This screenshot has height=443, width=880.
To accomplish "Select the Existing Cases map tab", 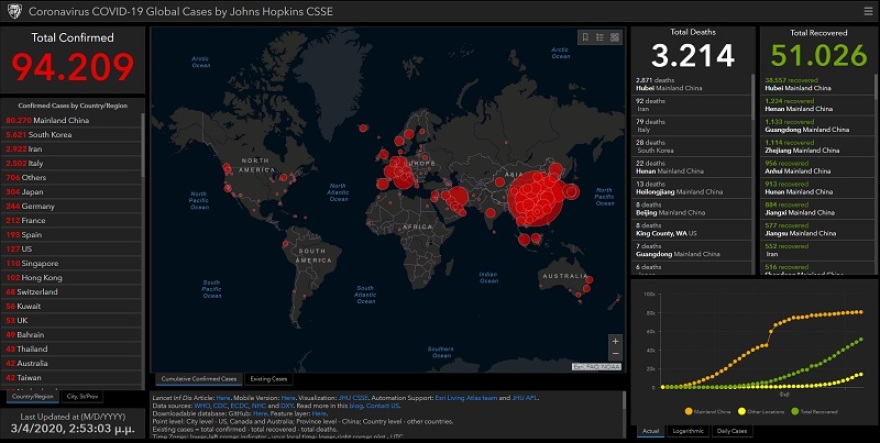I will click(268, 379).
